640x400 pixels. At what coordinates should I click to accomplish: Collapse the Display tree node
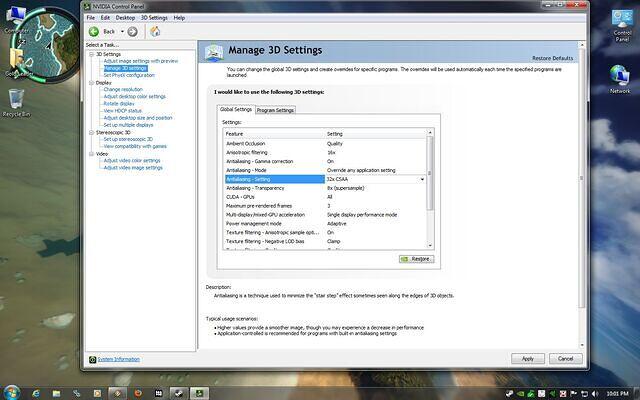tap(91, 82)
